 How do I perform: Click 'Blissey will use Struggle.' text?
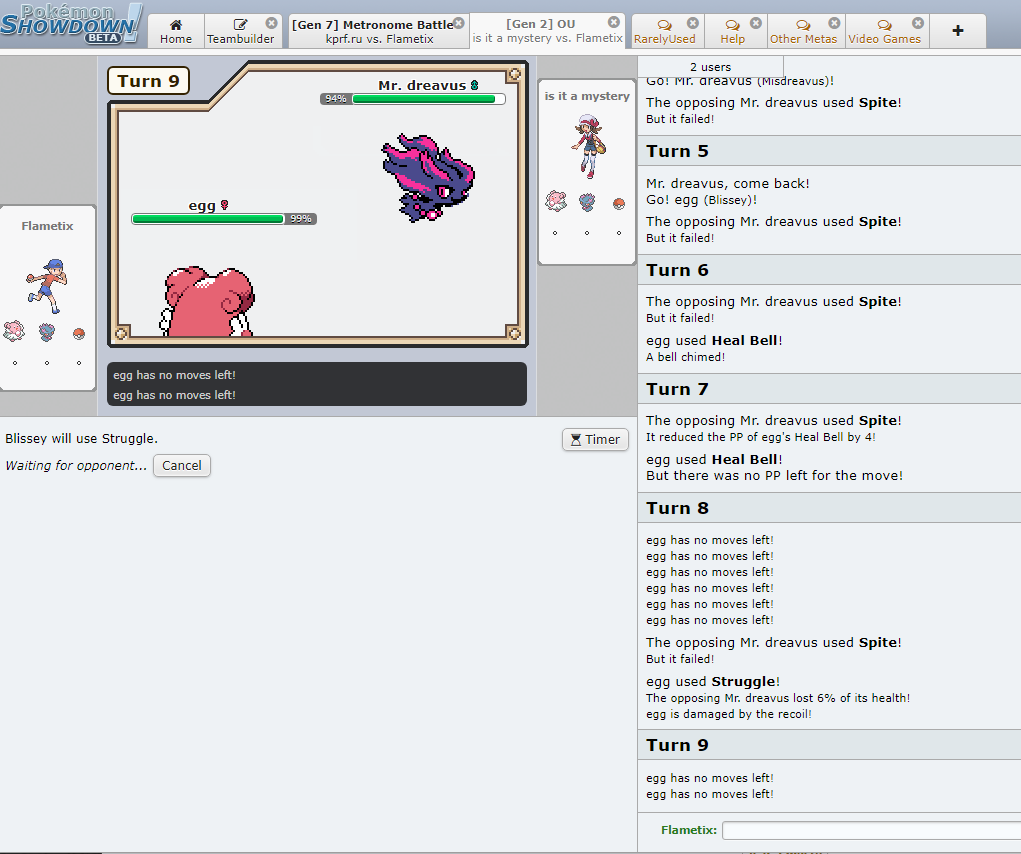(x=81, y=439)
